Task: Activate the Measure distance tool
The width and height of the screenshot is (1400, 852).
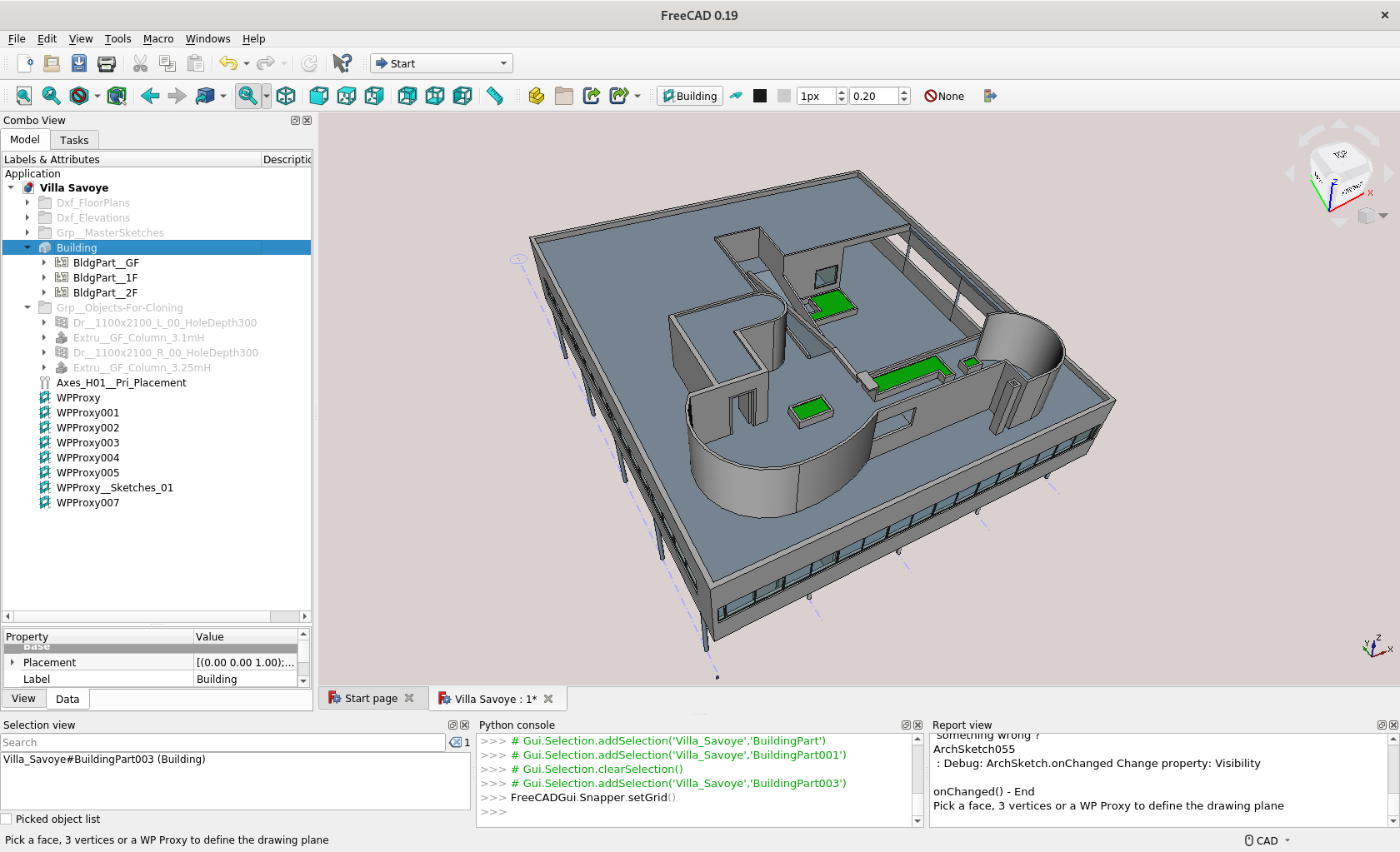Action: click(x=495, y=96)
